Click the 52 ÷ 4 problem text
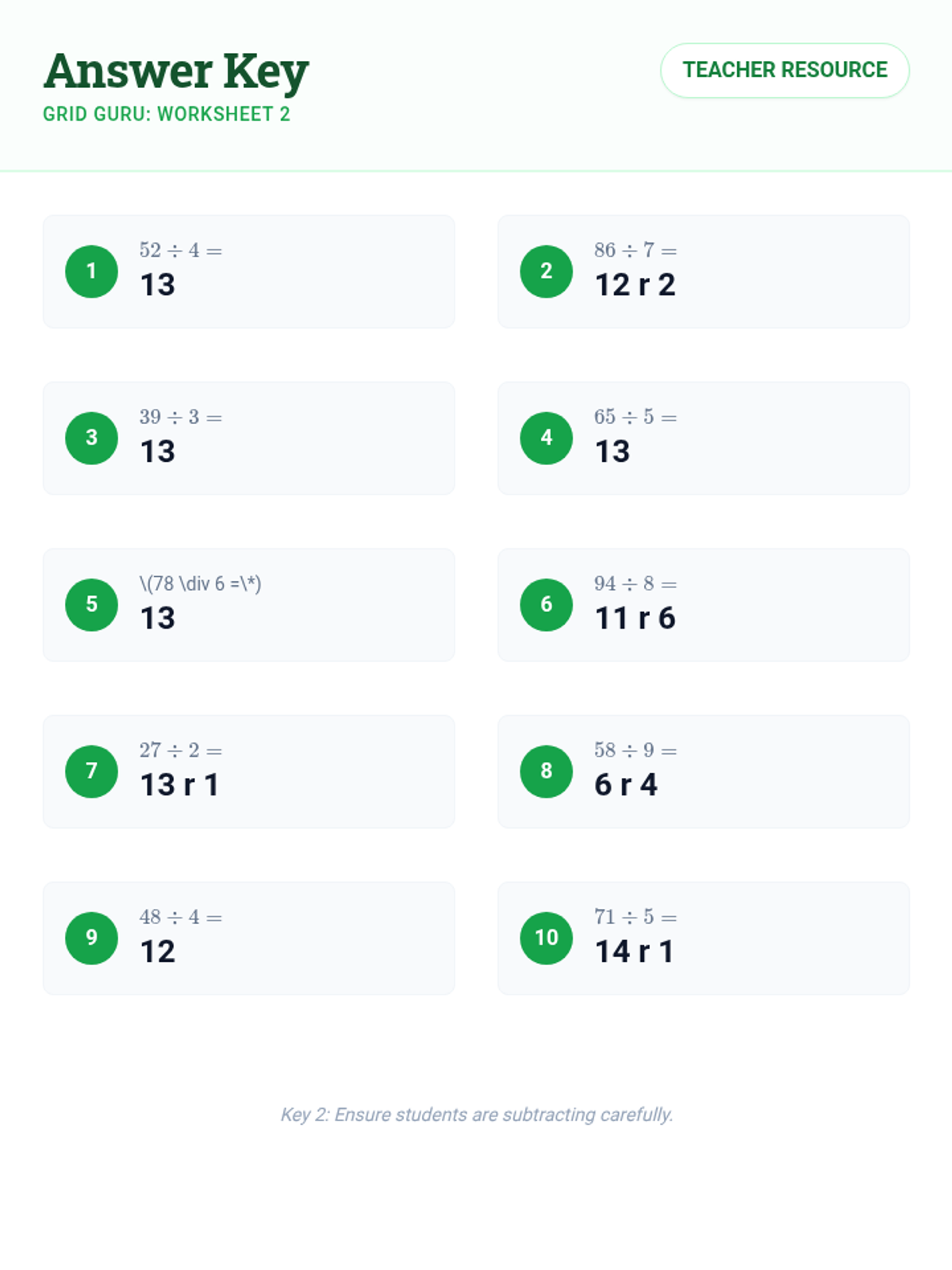This screenshot has width=952, height=1270. [x=181, y=250]
